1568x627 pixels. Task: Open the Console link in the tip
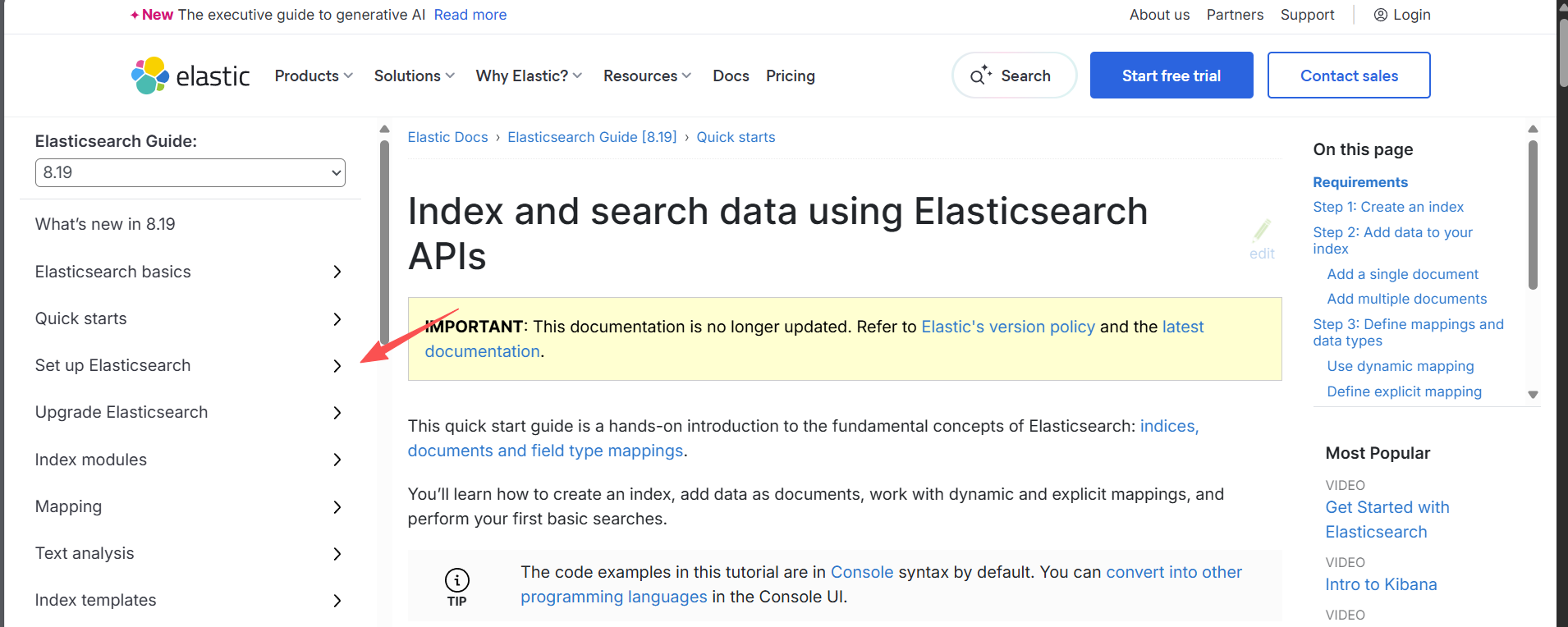pyautogui.click(x=862, y=572)
